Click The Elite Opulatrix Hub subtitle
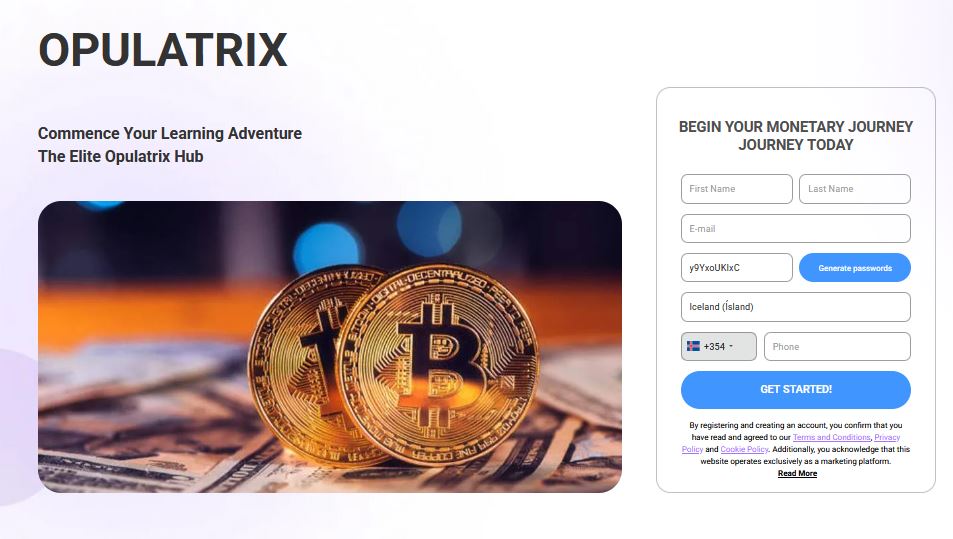 click(120, 156)
